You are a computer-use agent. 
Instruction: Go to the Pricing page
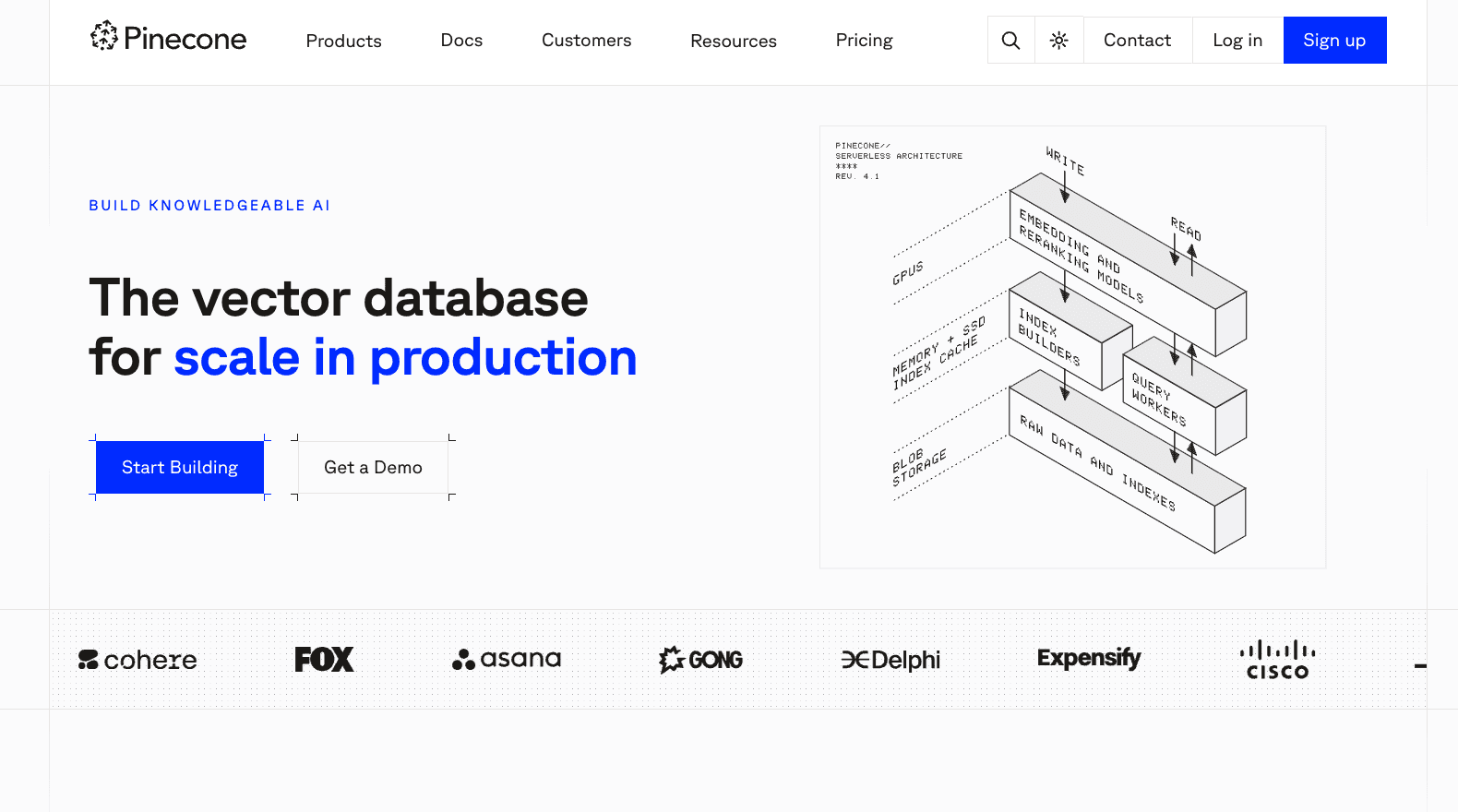click(x=864, y=40)
